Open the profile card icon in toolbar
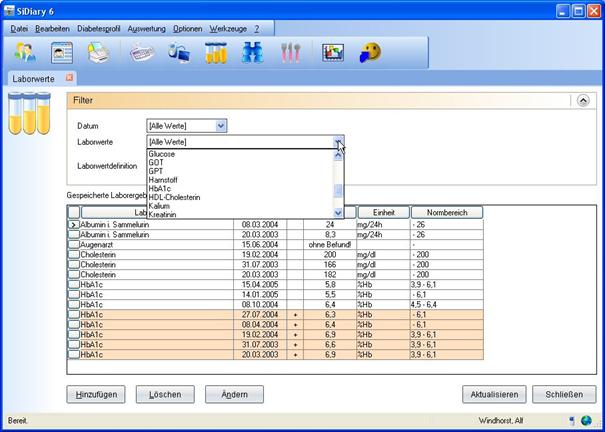605x432 pixels. pos(62,52)
